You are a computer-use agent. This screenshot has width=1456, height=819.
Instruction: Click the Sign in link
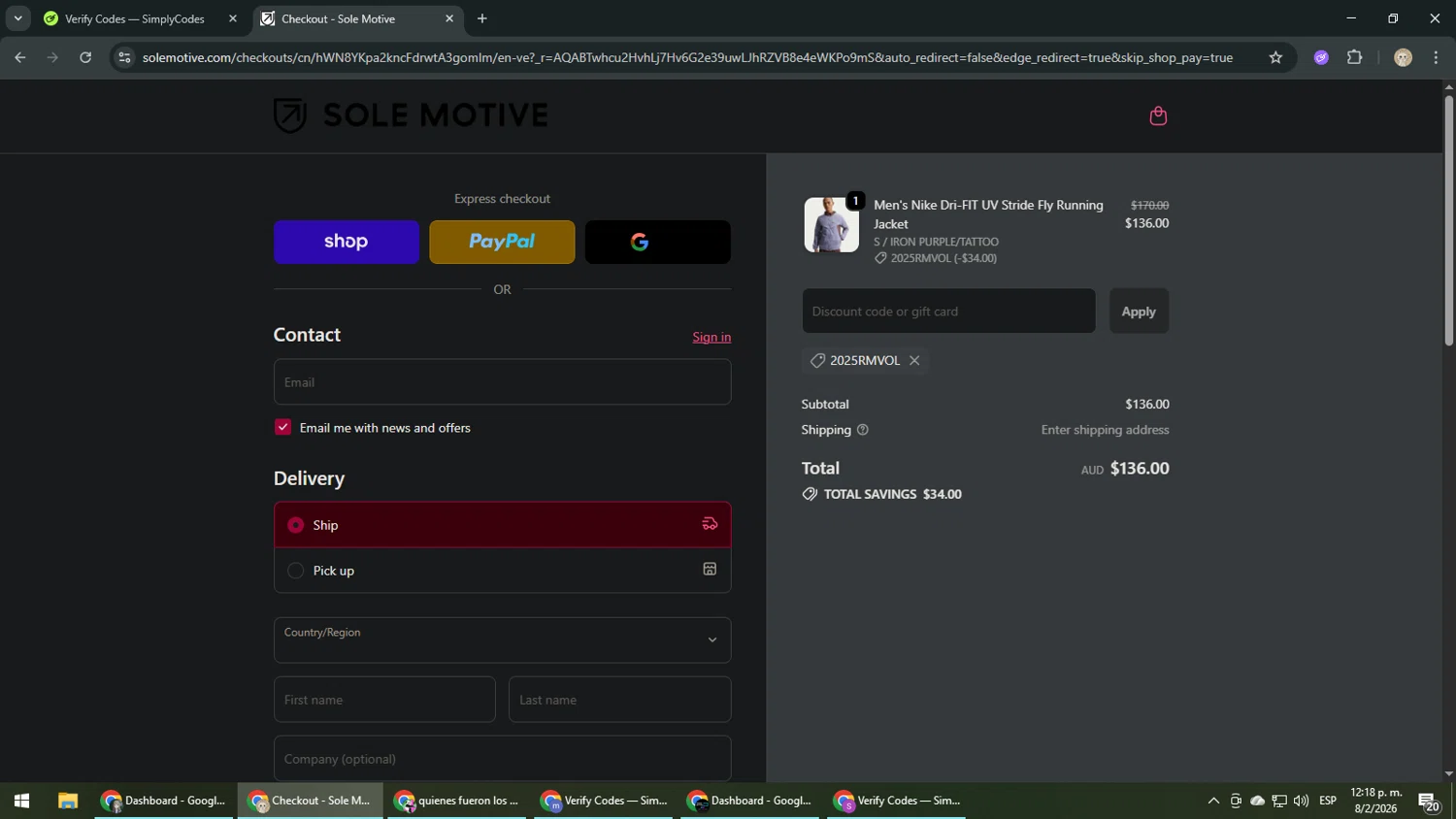(x=711, y=337)
